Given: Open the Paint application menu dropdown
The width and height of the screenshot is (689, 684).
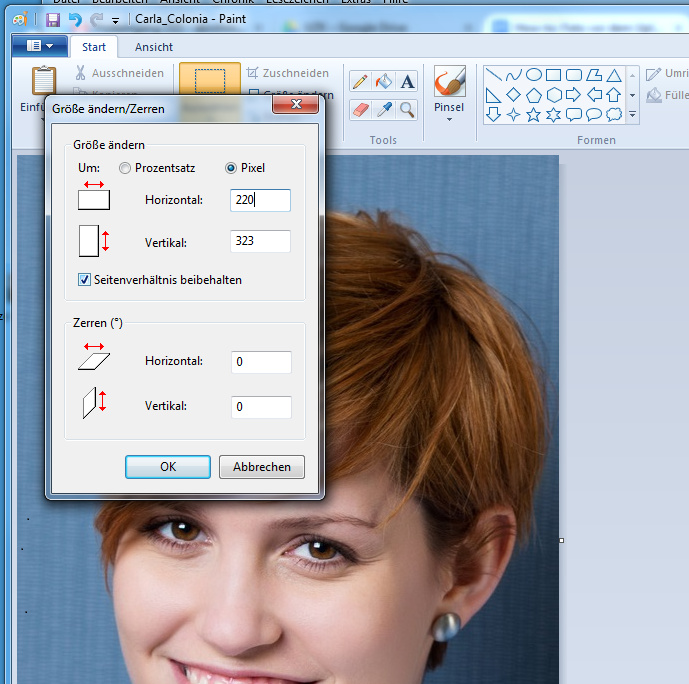Looking at the screenshot, I should [40, 46].
